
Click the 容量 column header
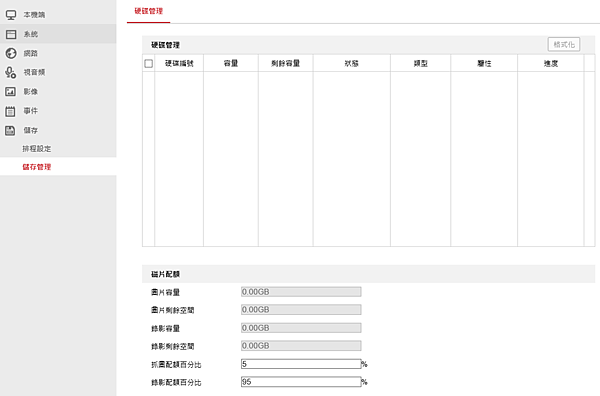pyautogui.click(x=231, y=64)
